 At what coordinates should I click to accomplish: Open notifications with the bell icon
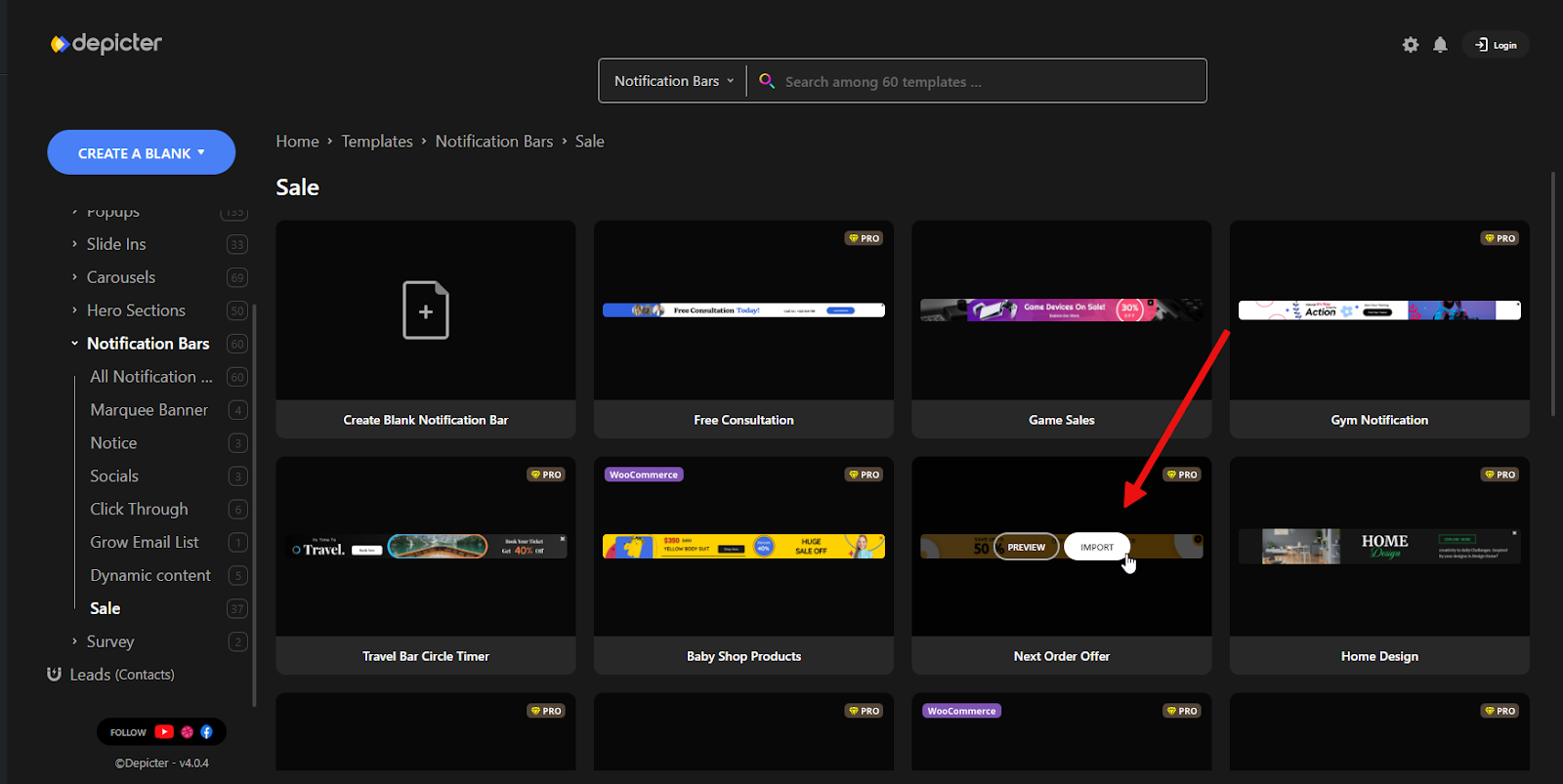tap(1440, 45)
